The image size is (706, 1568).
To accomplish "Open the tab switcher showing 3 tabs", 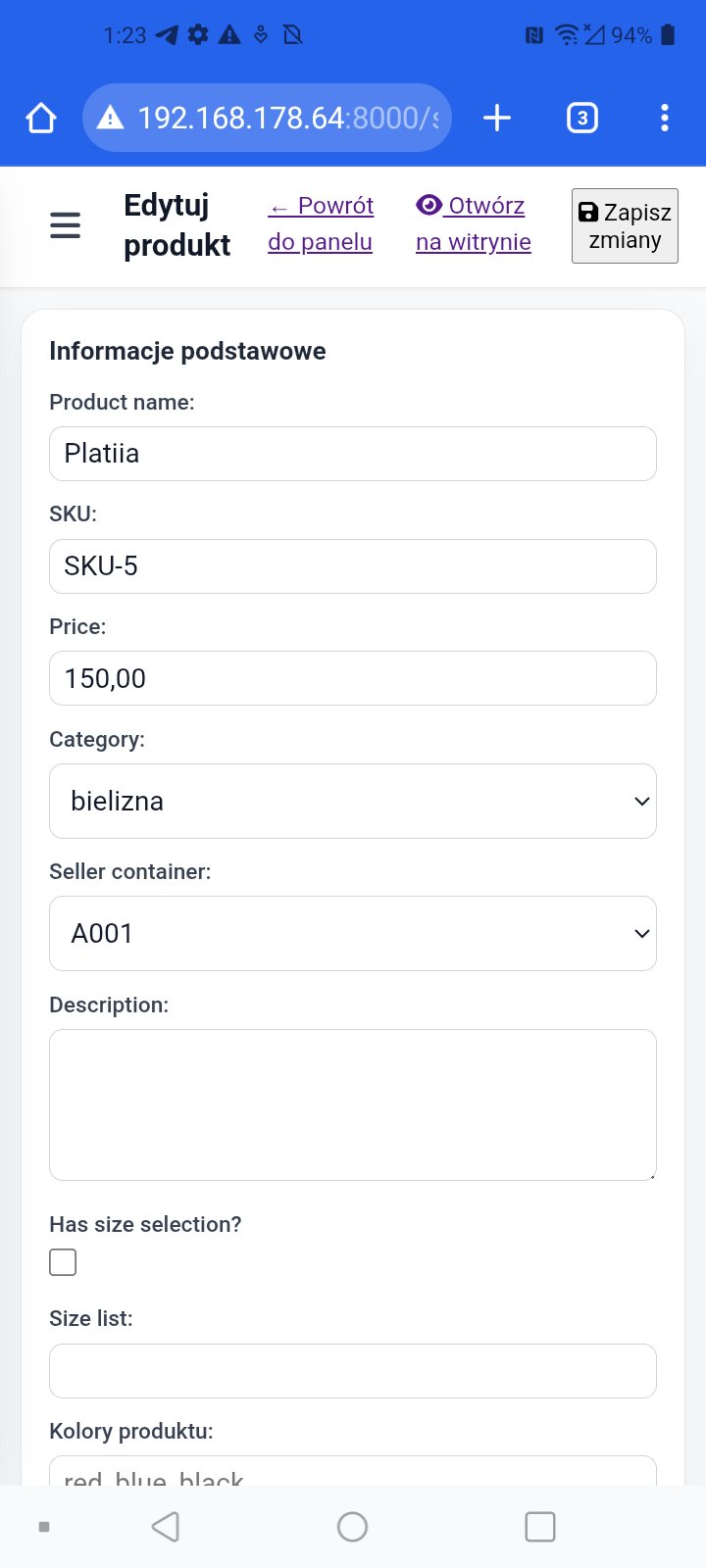I will pyautogui.click(x=581, y=119).
